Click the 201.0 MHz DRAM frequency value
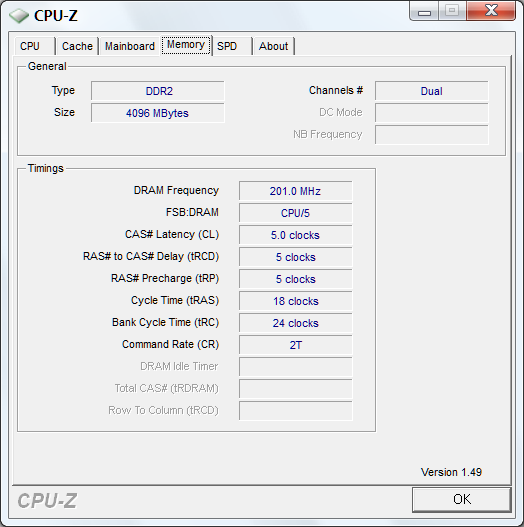Screen dimensions: 524x527 click(295, 191)
